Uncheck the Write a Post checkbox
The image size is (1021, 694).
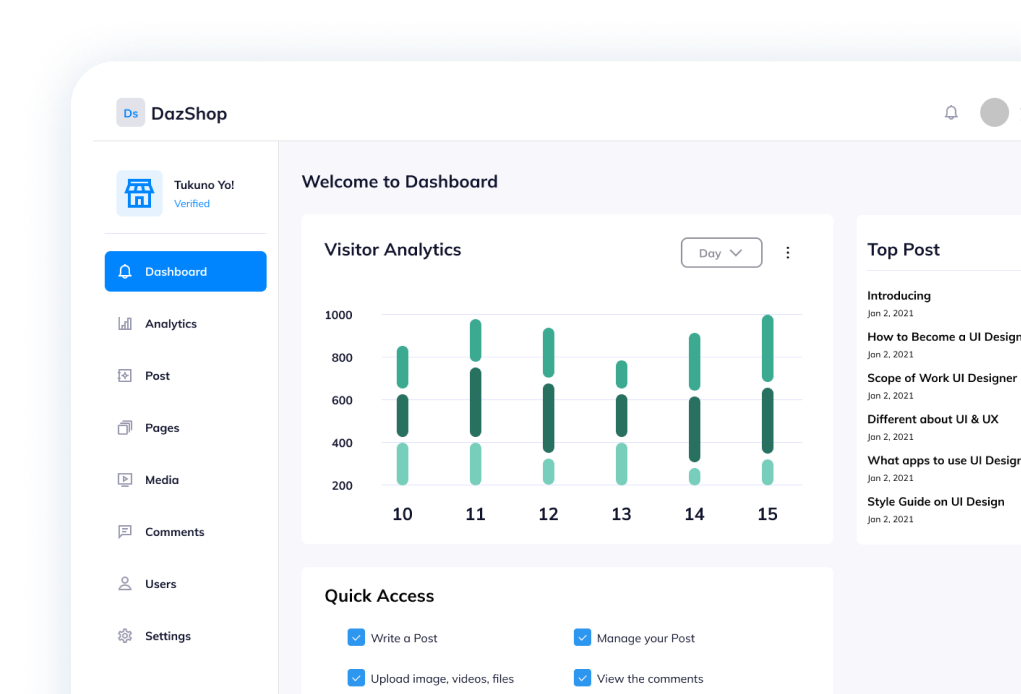click(356, 637)
